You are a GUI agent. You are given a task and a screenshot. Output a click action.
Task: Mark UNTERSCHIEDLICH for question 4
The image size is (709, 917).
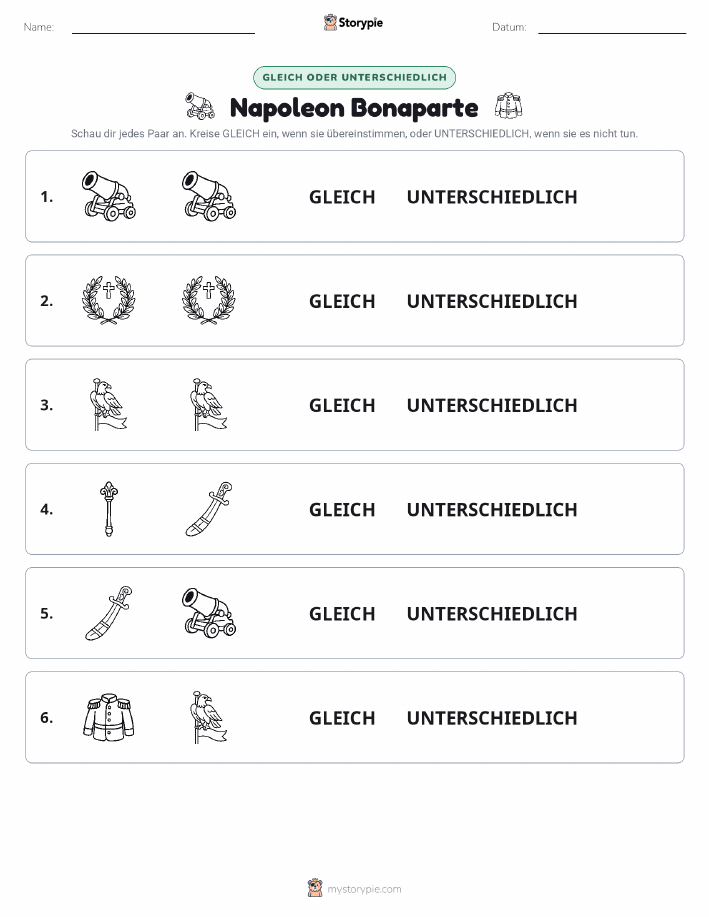(x=492, y=509)
